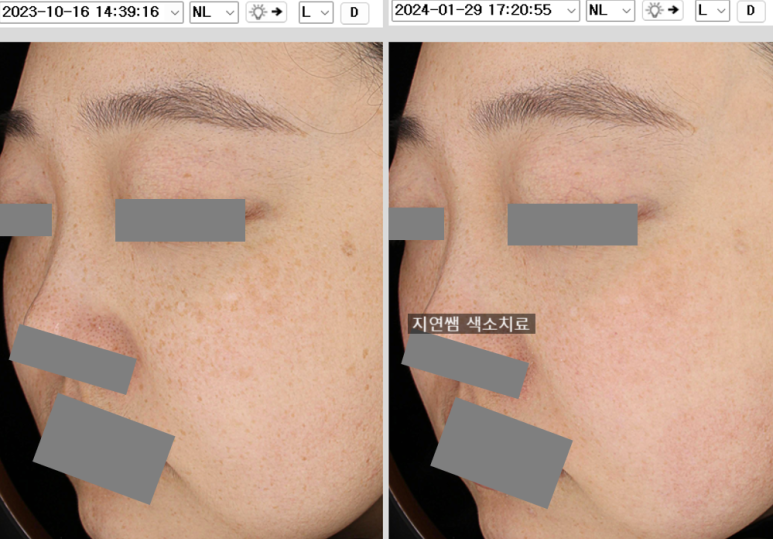Select the gray mouth mask in left photo
The image size is (773, 539).
pos(104,448)
